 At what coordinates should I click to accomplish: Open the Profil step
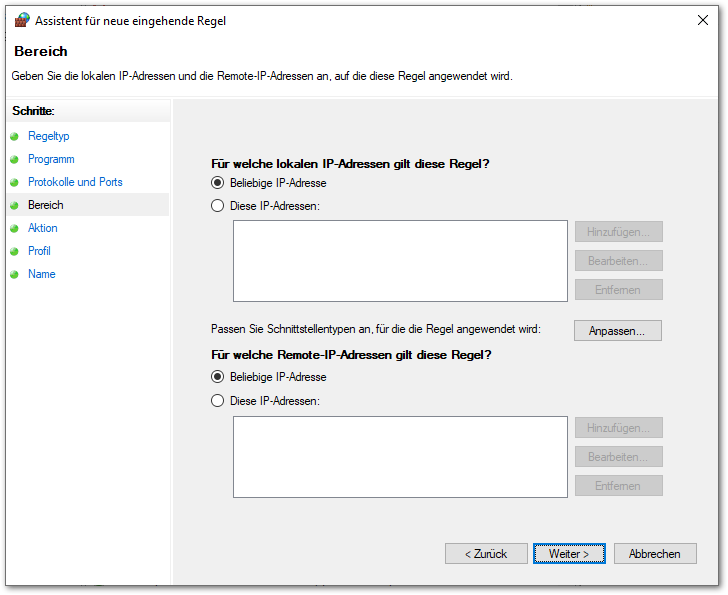(x=39, y=251)
